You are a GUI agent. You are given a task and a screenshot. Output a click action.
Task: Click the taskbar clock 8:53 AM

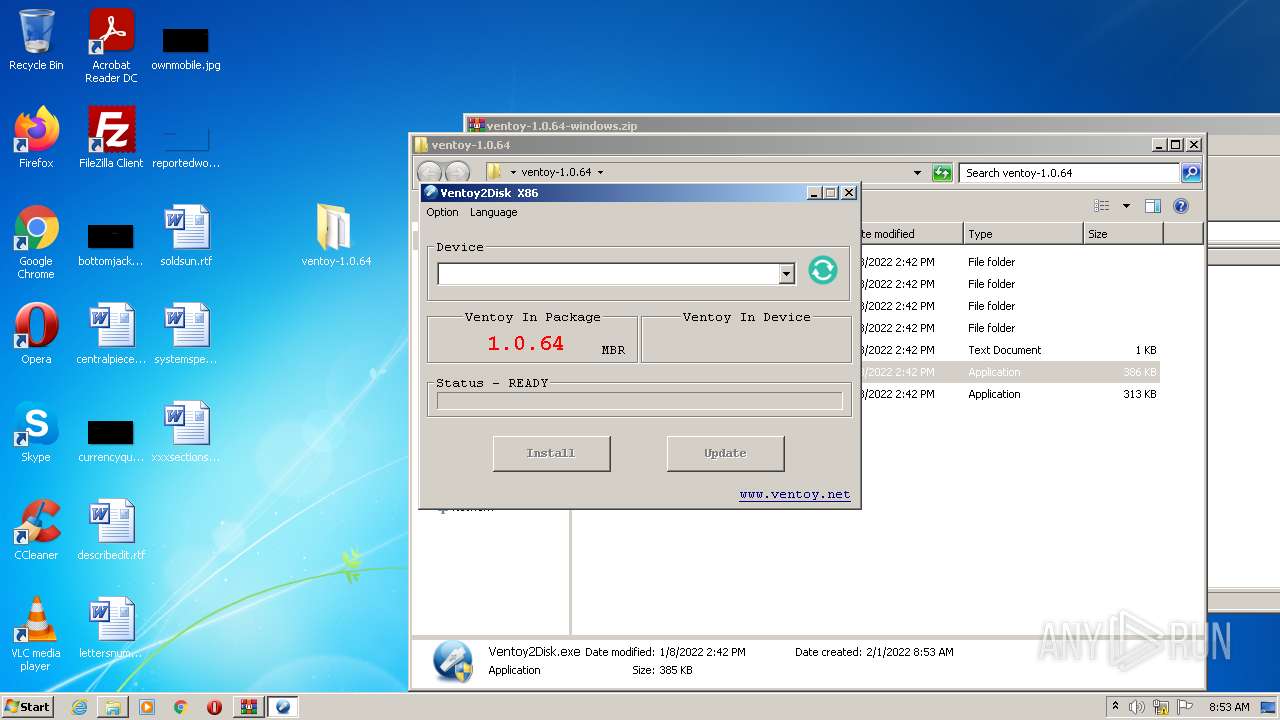coord(1229,707)
